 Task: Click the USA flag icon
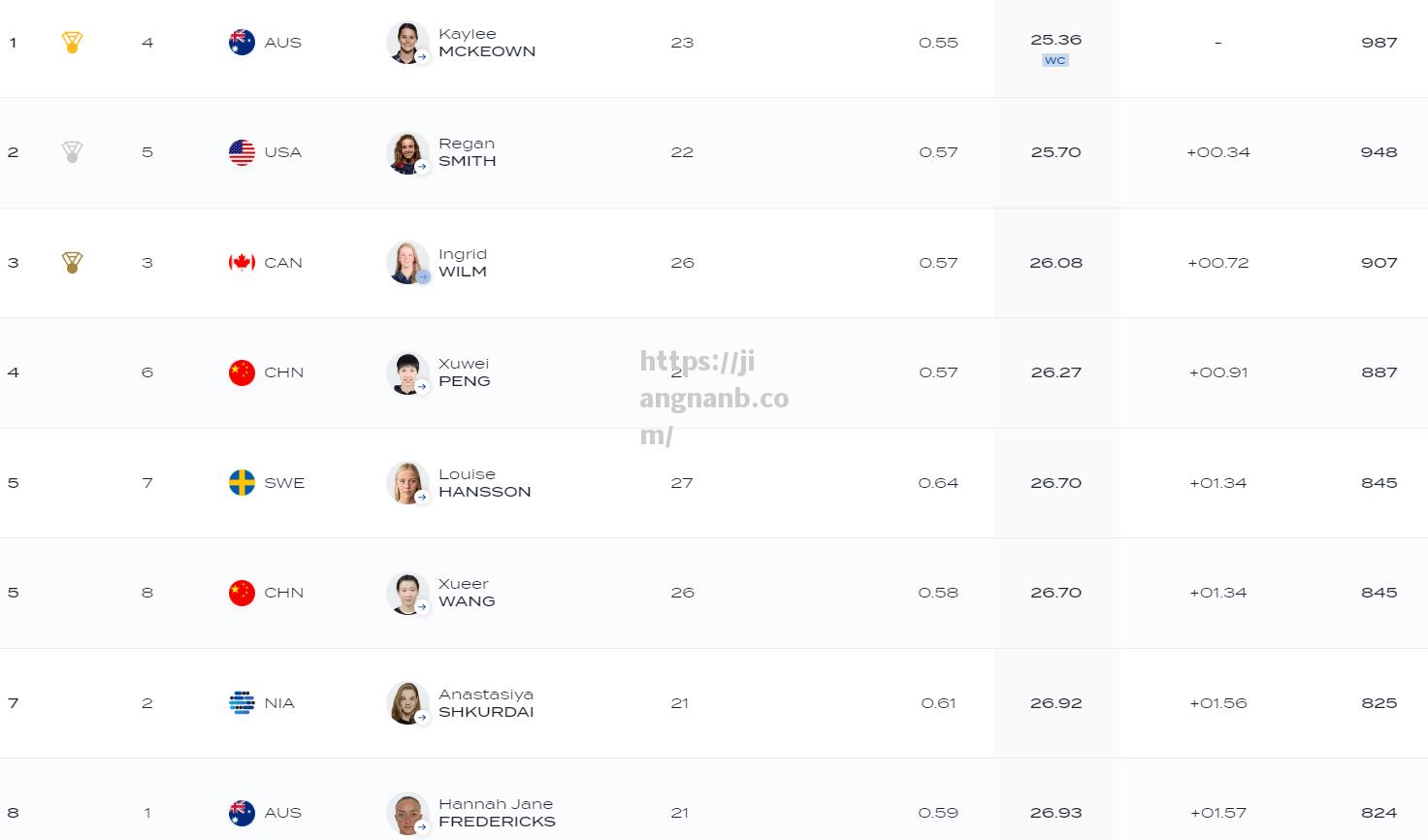pos(242,152)
